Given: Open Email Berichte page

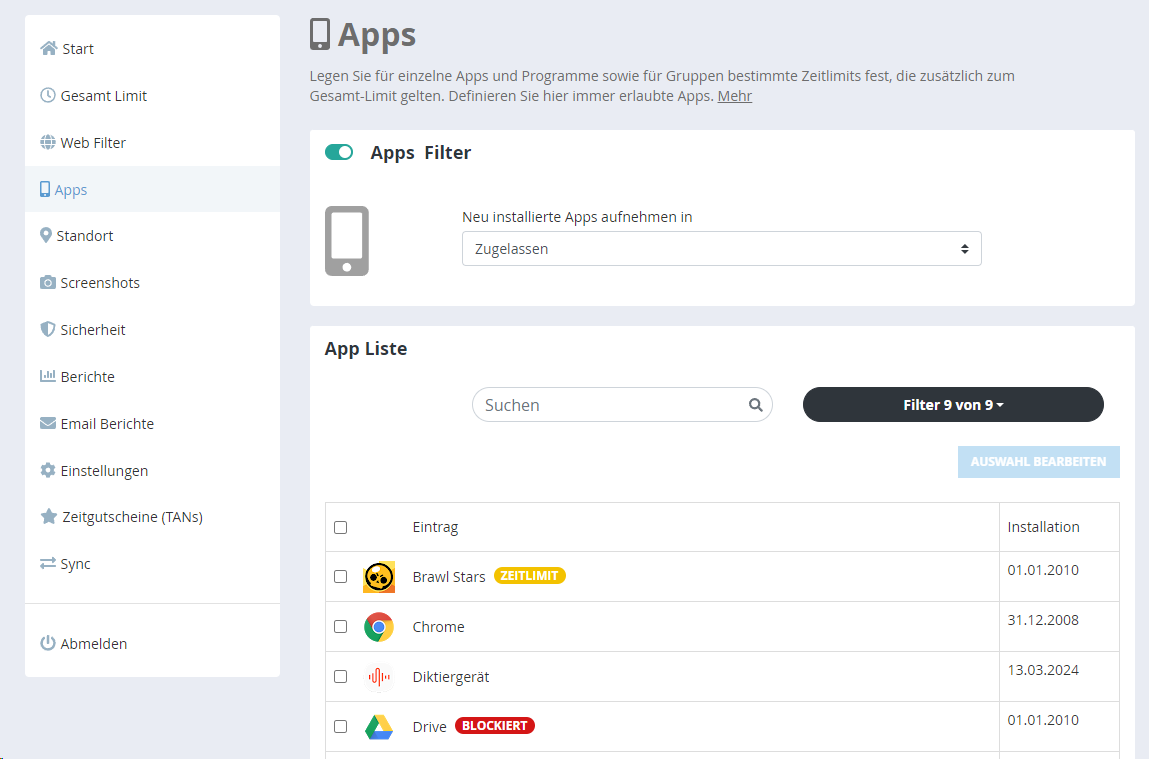Looking at the screenshot, I should tap(152, 423).
